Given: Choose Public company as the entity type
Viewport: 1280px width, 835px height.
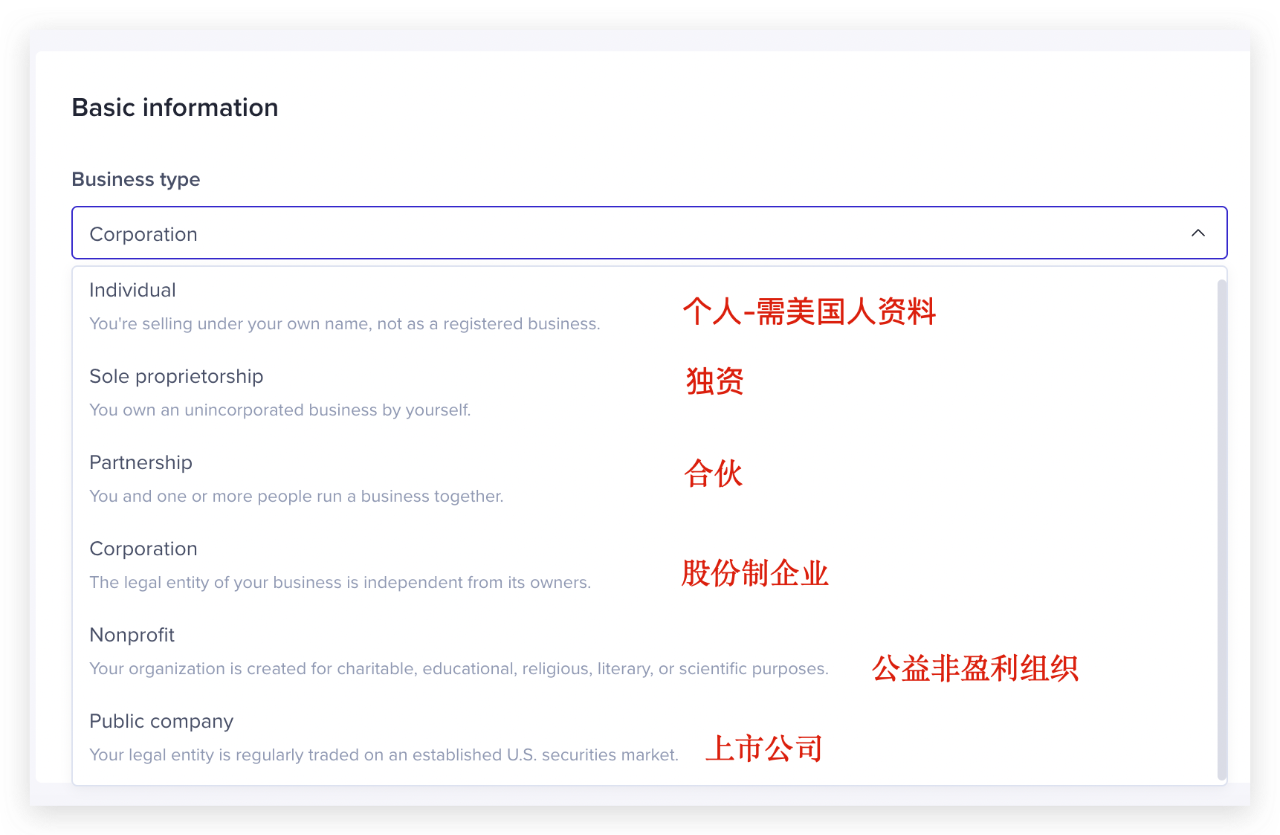Looking at the screenshot, I should (161, 720).
